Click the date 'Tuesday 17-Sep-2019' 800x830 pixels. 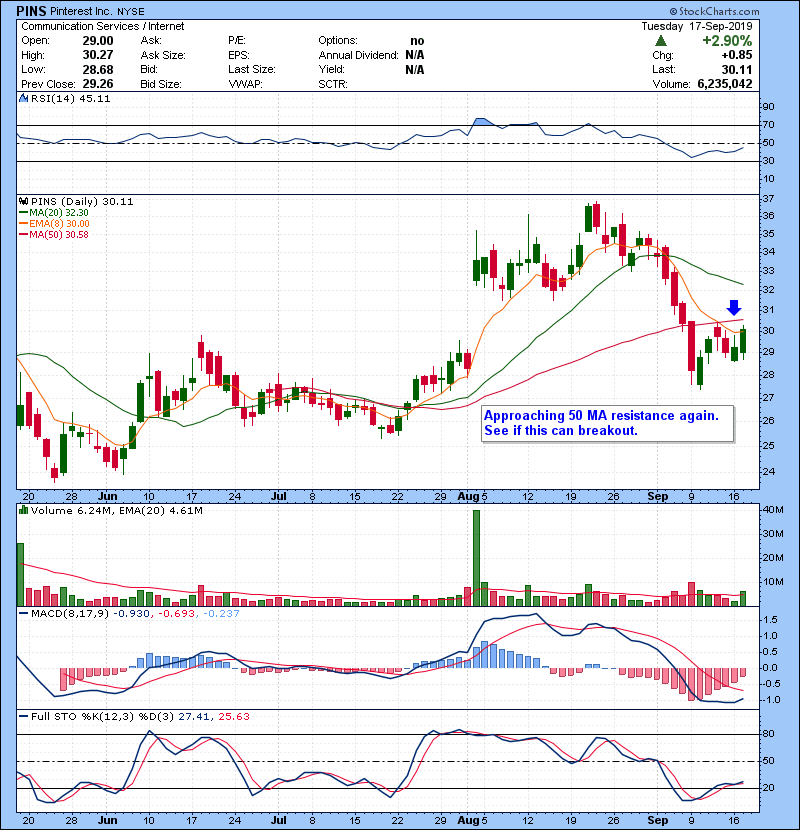pyautogui.click(x=697, y=26)
